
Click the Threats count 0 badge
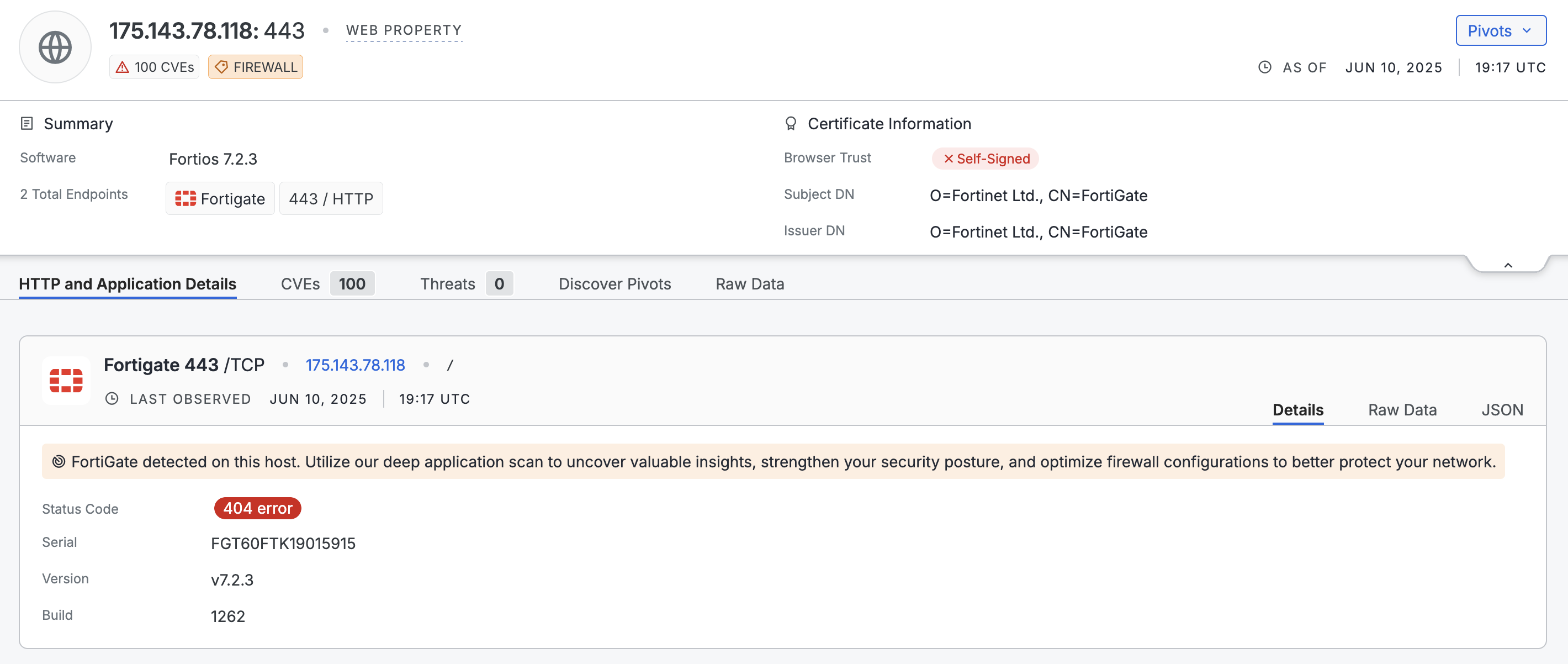[499, 284]
